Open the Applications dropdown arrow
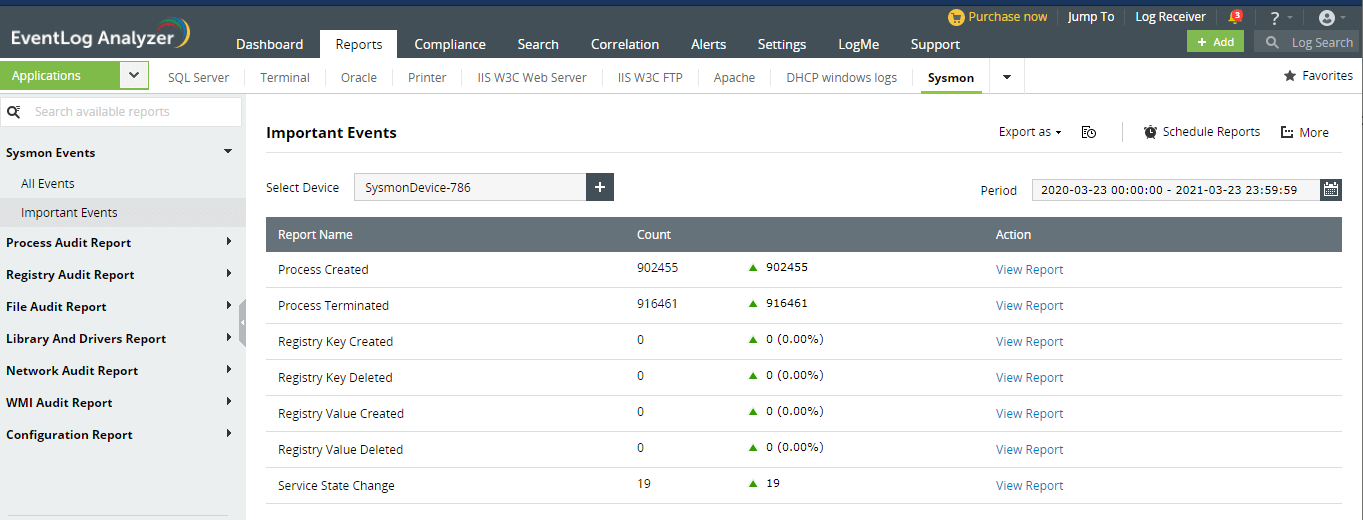Screen dimensions: 1363x520 point(134,75)
